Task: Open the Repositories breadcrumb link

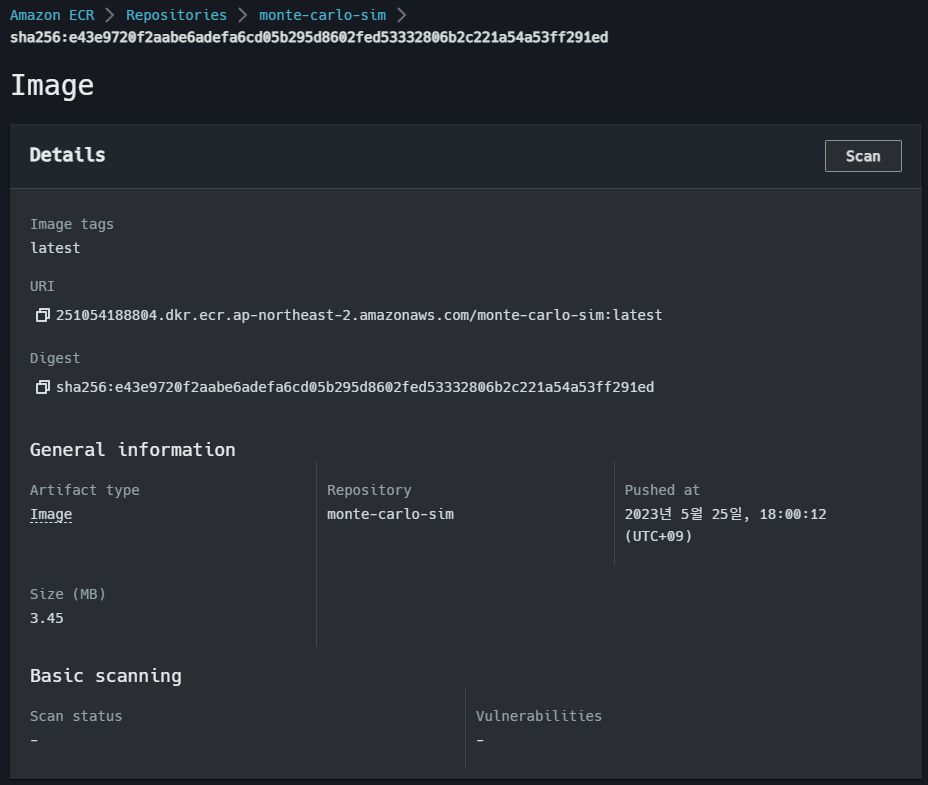Action: [x=176, y=15]
